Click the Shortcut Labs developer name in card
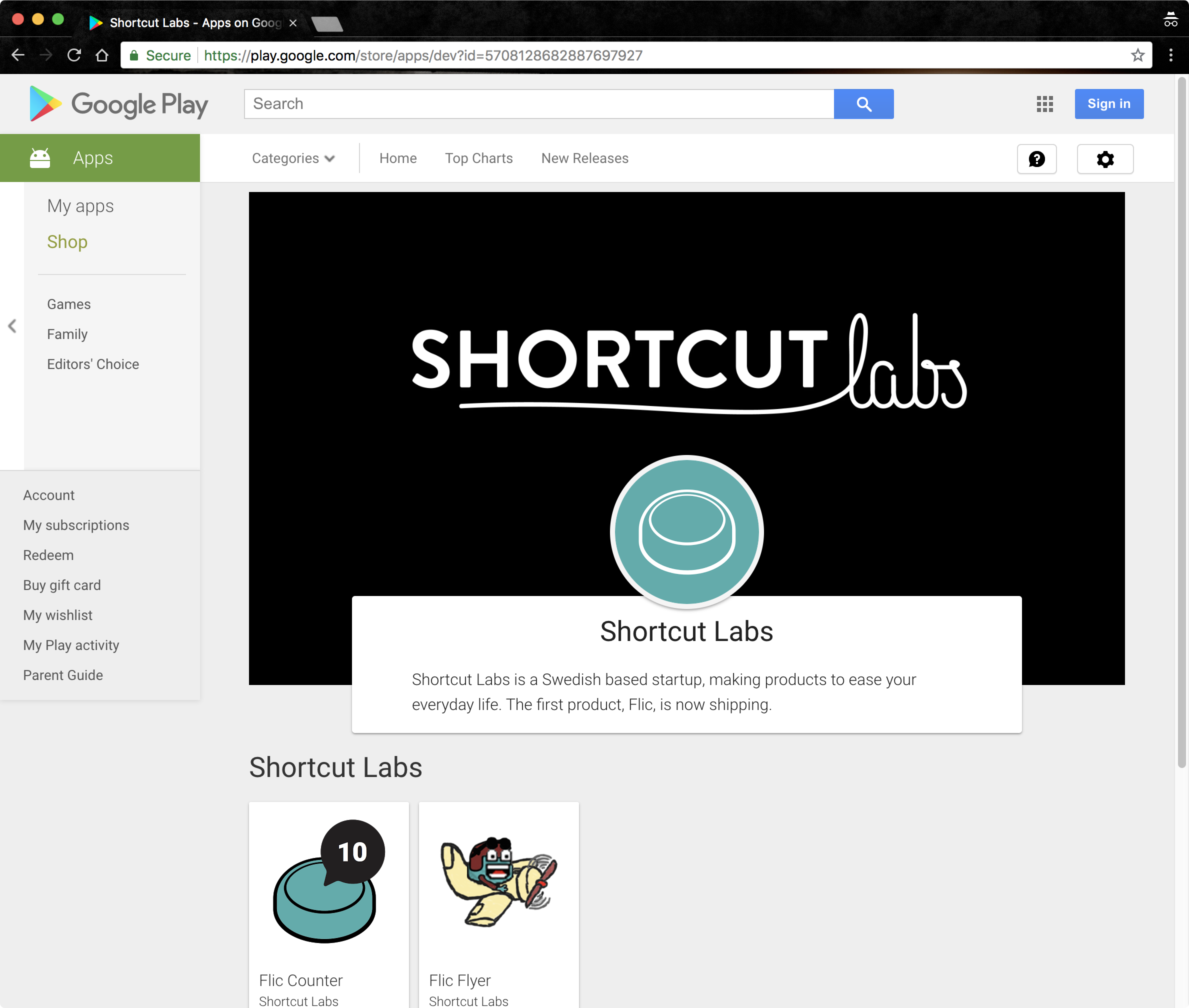The image size is (1189, 1008). (686, 631)
